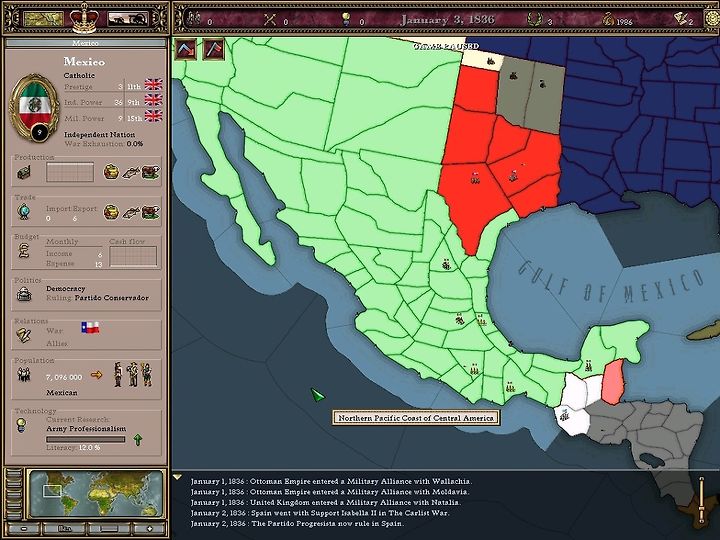The width and height of the screenshot is (720, 540).
Task: Click the plus zoom-in button below the minimap
Action: coord(149,529)
